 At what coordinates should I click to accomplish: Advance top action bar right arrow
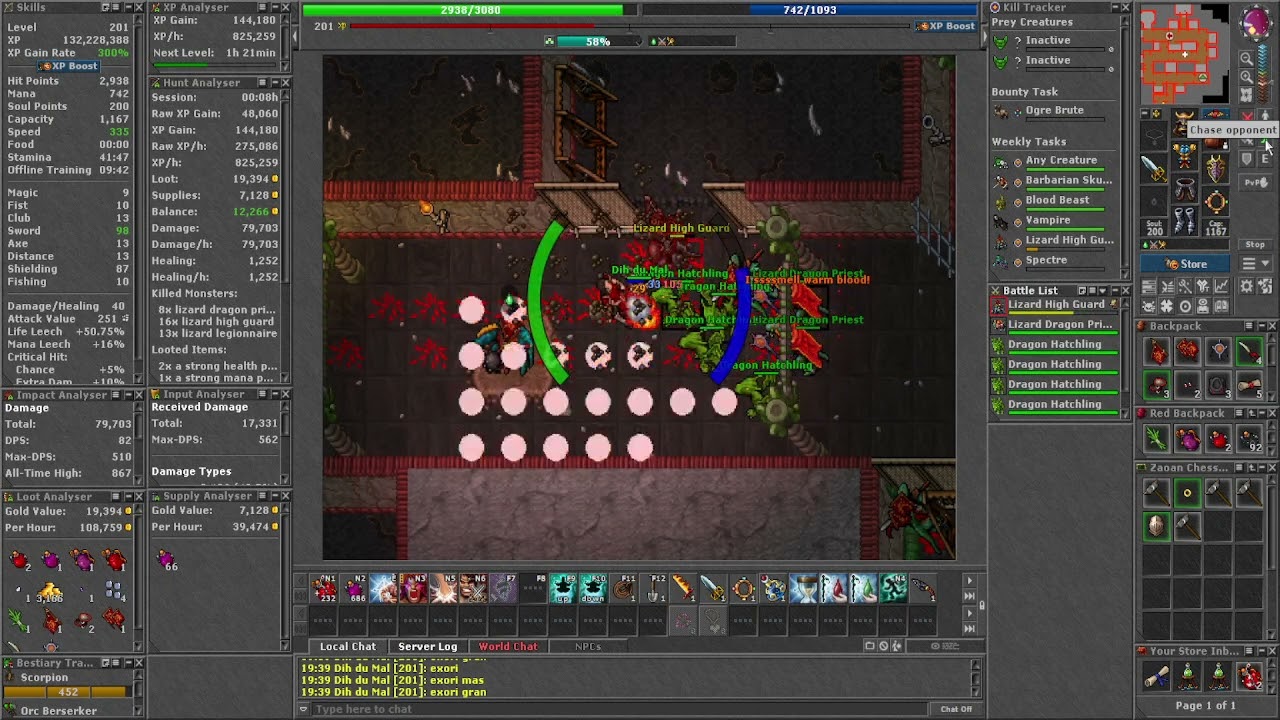pyautogui.click(x=970, y=580)
